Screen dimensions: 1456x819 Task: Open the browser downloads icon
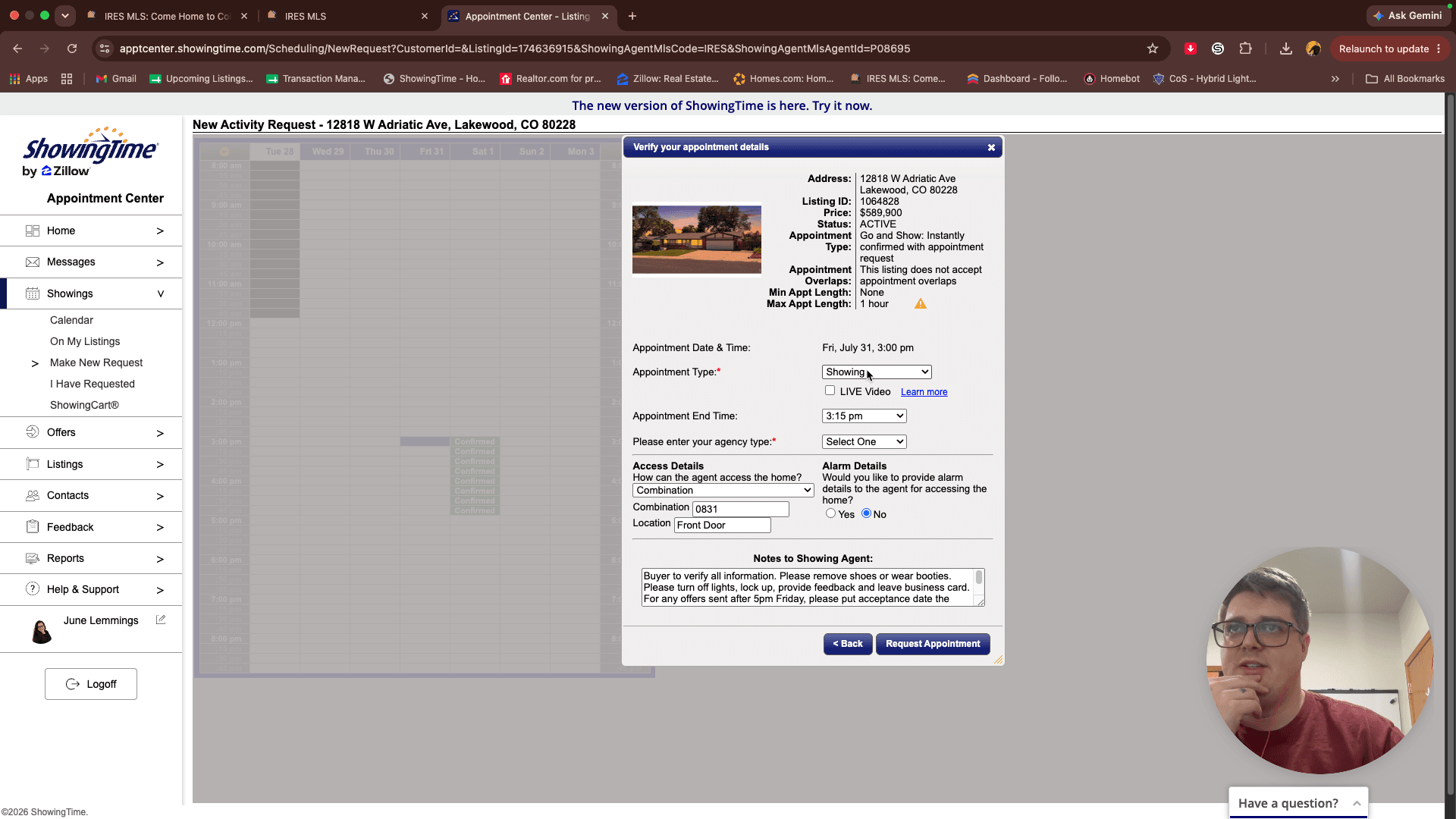(1285, 49)
